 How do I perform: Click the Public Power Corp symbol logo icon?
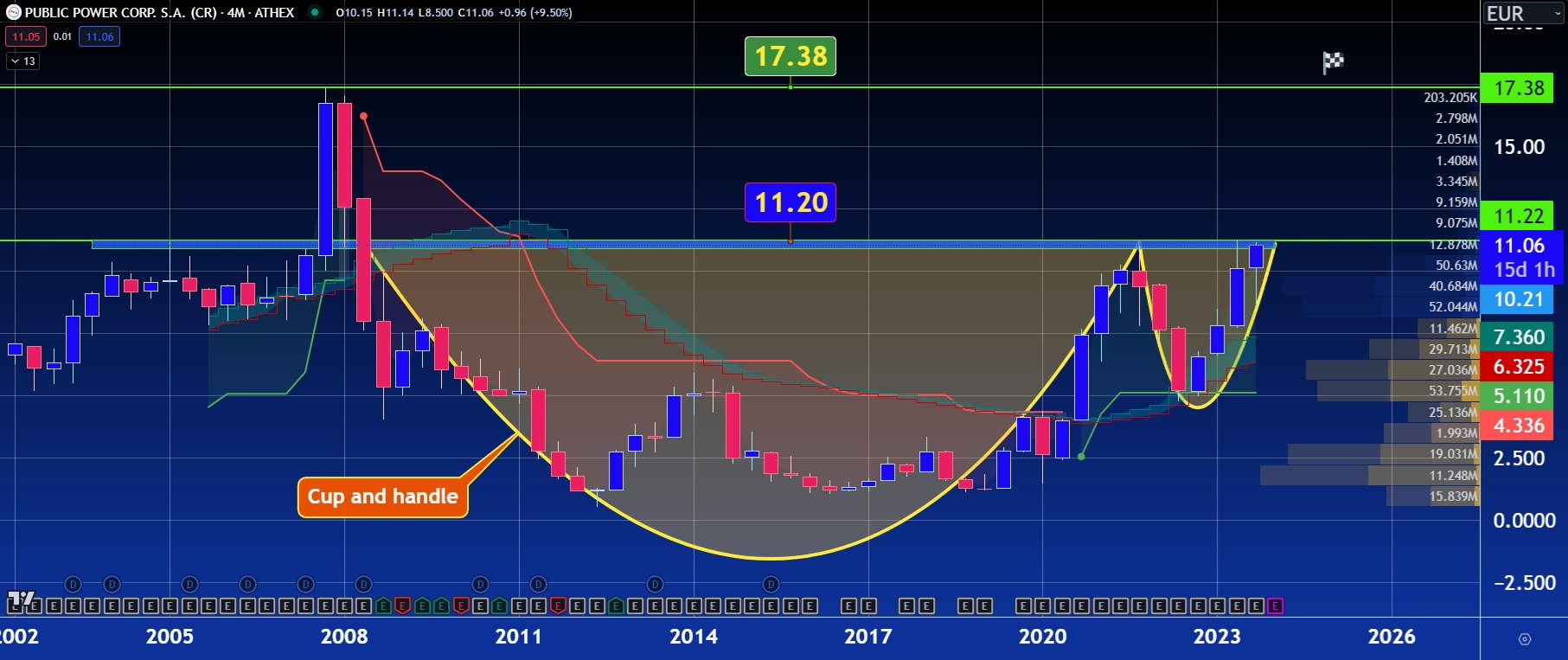[13, 12]
